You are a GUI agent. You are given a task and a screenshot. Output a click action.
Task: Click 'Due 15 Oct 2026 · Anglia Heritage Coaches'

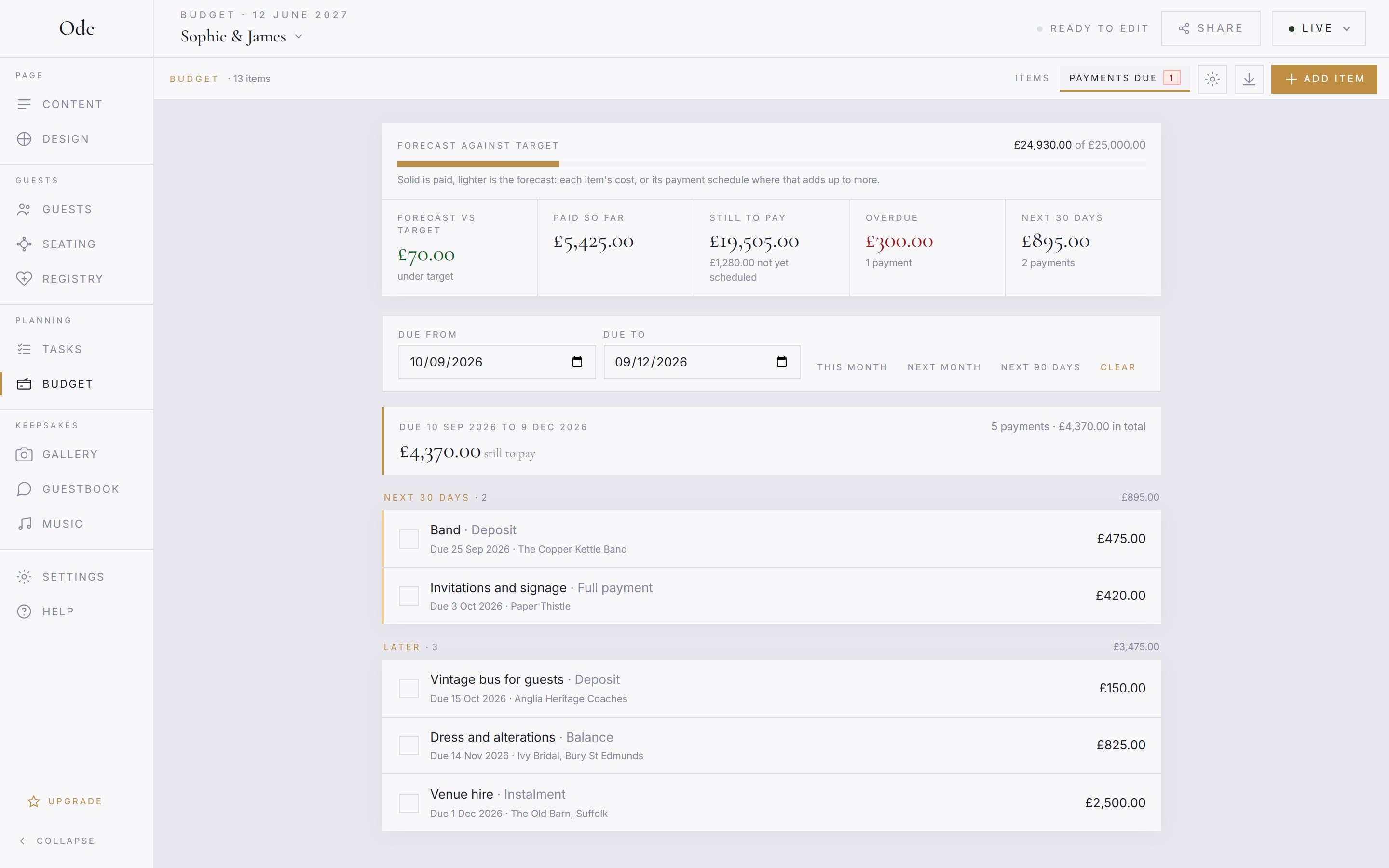(x=529, y=699)
